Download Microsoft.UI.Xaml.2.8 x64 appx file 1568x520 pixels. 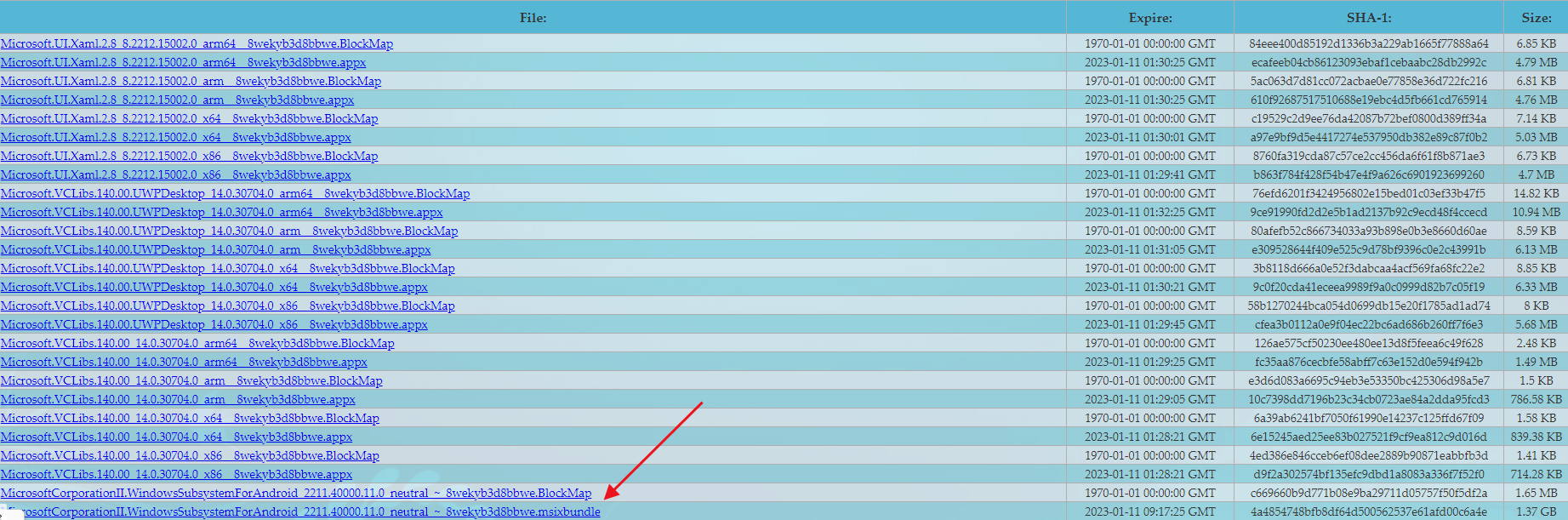click(175, 137)
